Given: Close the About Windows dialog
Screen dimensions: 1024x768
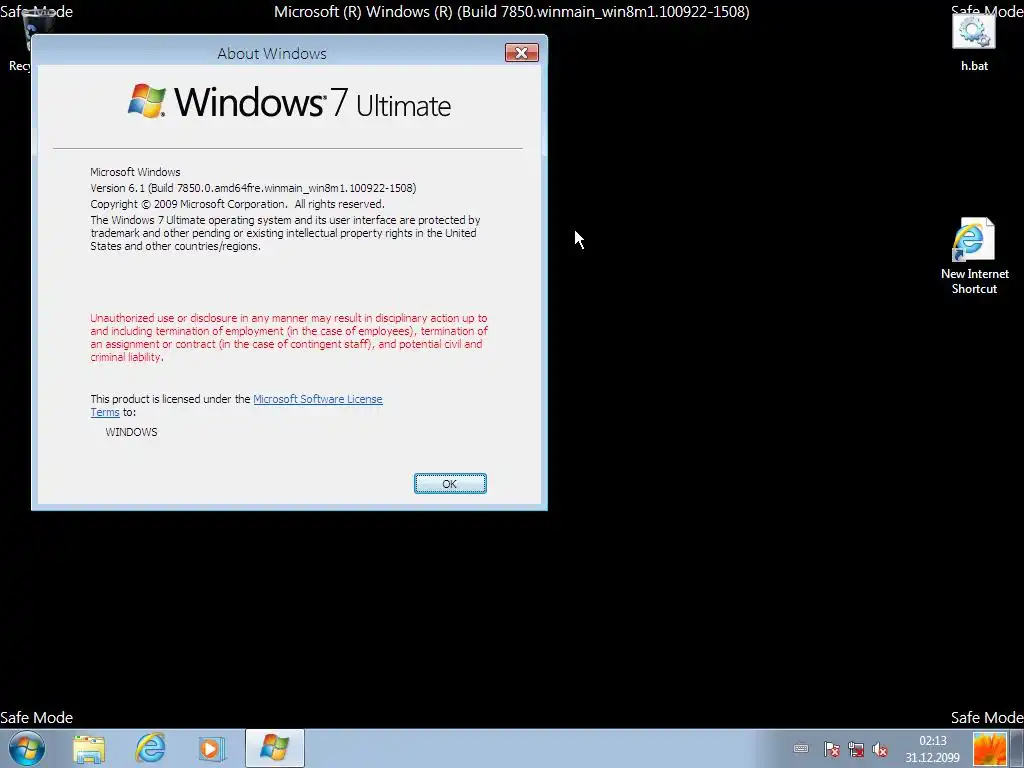Looking at the screenshot, I should [x=521, y=53].
